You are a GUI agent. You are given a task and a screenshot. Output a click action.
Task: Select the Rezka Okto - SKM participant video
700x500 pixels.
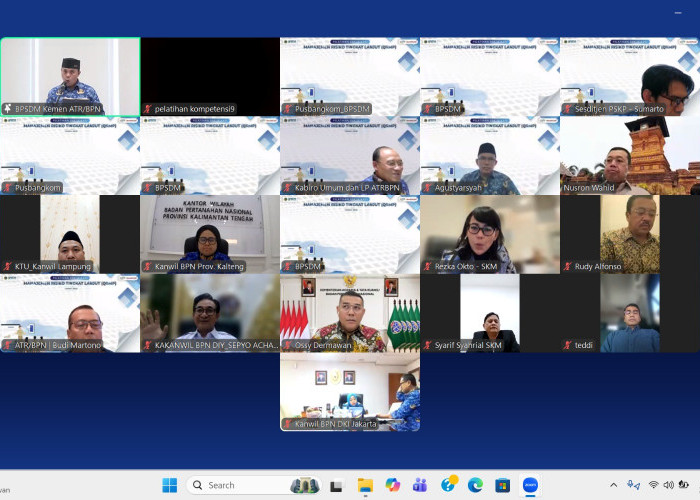[x=490, y=233]
